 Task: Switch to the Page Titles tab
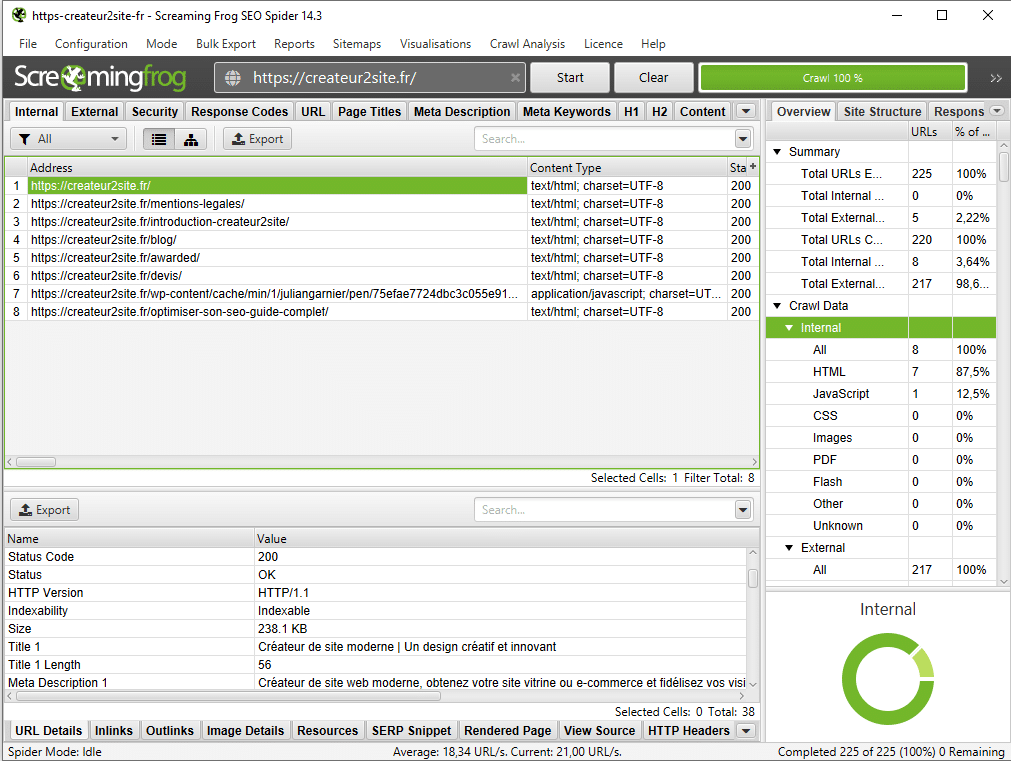coord(369,112)
